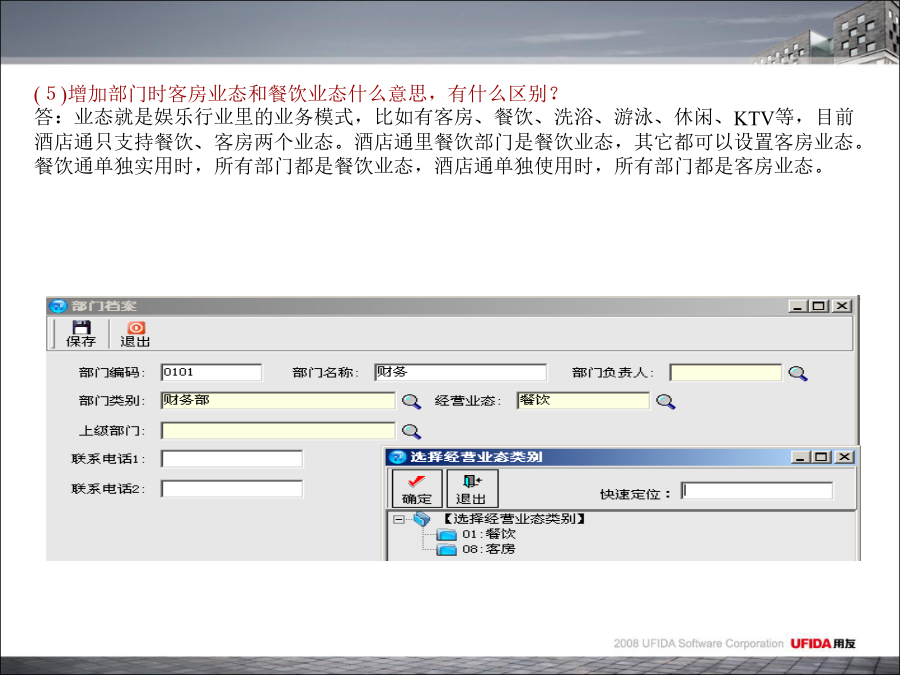Click the folder icon beside 08:客房
This screenshot has width=900, height=675.
pos(446,550)
